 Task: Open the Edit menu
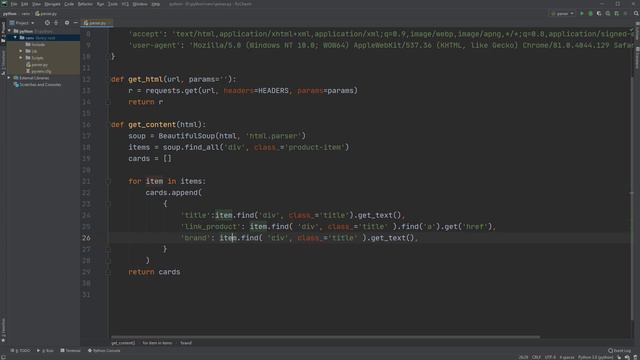click(24, 4)
